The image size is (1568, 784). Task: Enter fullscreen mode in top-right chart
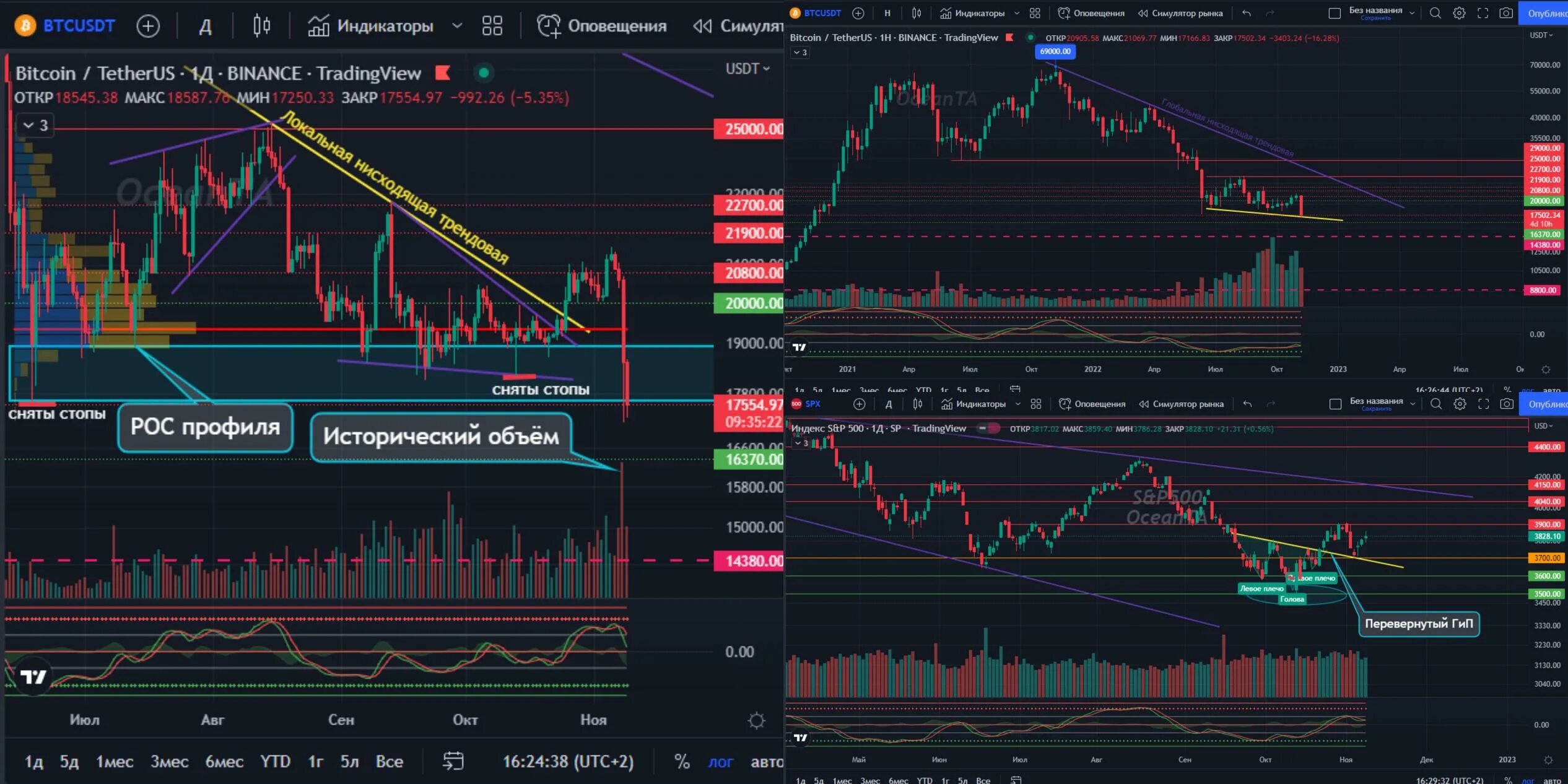[1483, 13]
